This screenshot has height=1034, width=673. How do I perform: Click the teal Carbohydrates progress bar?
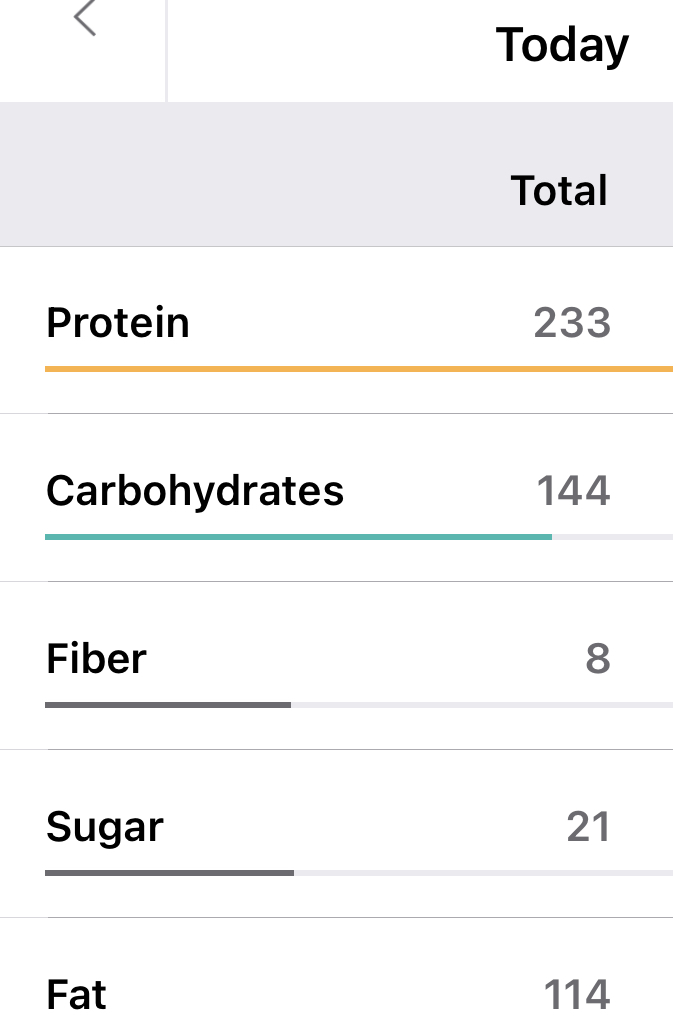[298, 537]
